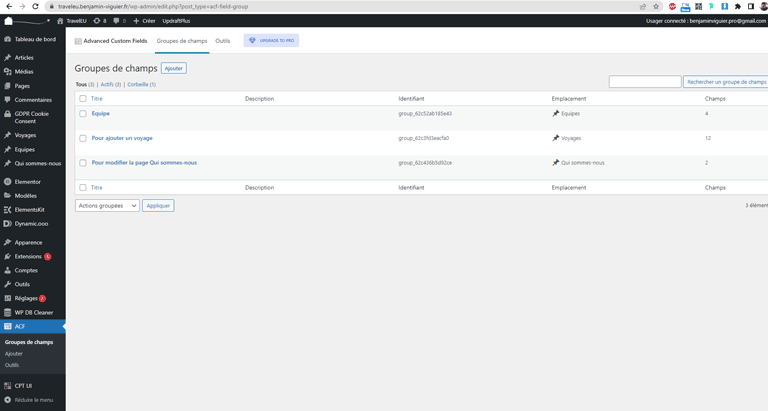Open 'Pour modifier la page Qui sommes-nous' link

coord(144,162)
